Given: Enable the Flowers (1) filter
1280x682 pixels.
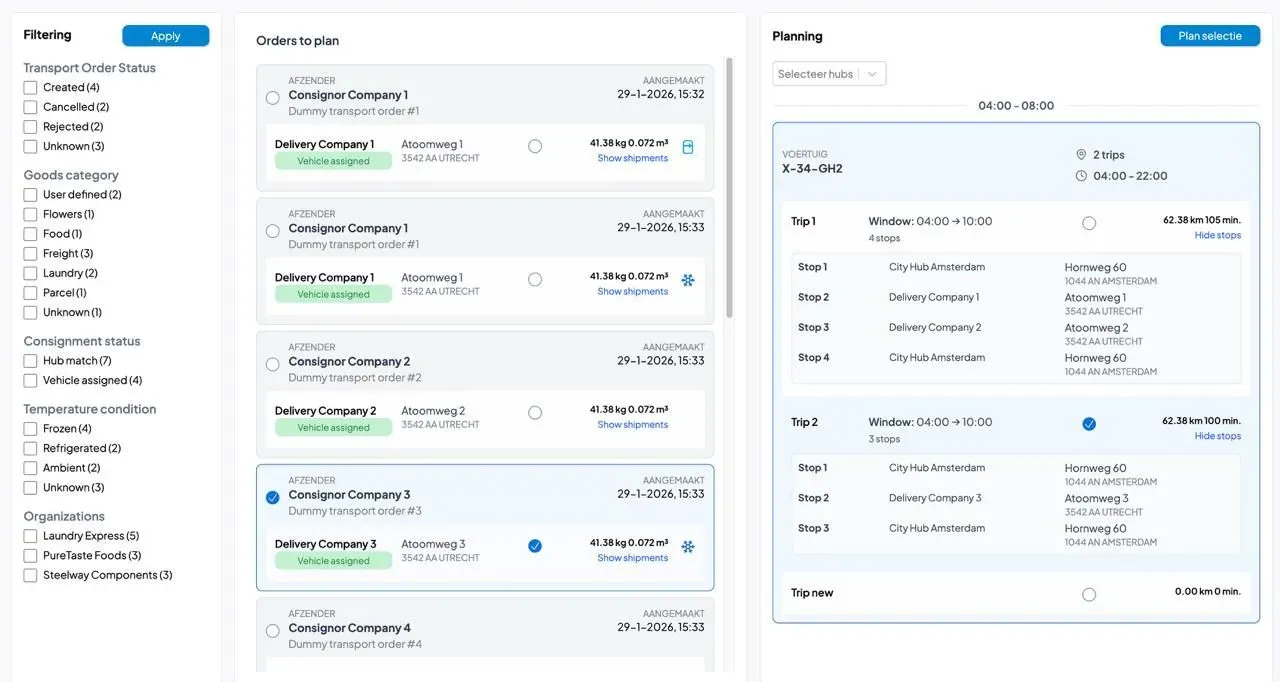Looking at the screenshot, I should point(30,214).
